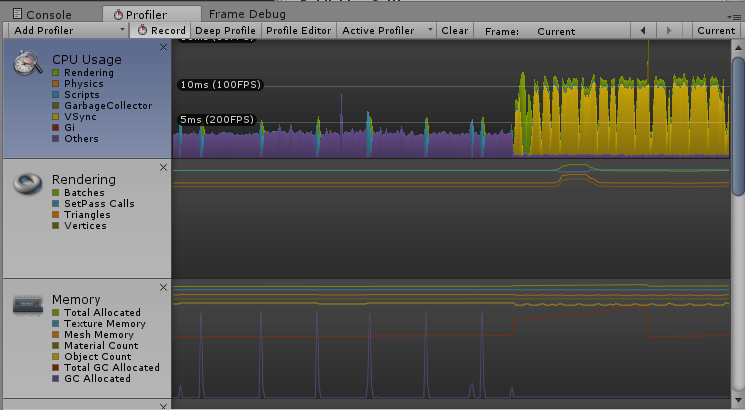The width and height of the screenshot is (745, 410).
Task: Select the Rendering torus icon
Action: click(28, 184)
